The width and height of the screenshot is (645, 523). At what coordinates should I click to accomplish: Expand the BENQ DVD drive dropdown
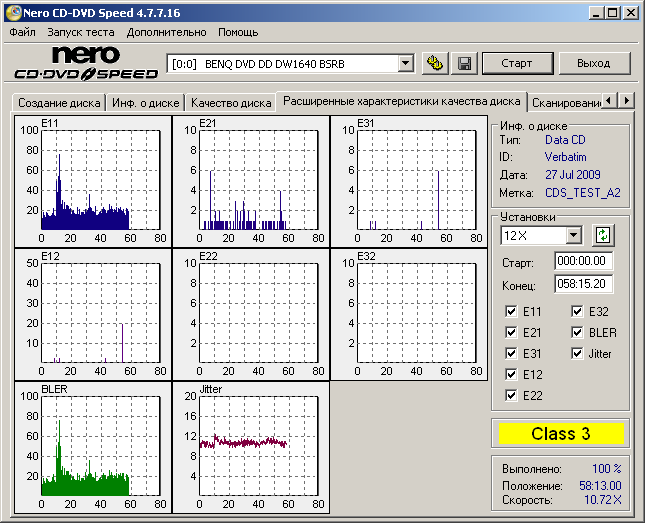(405, 63)
